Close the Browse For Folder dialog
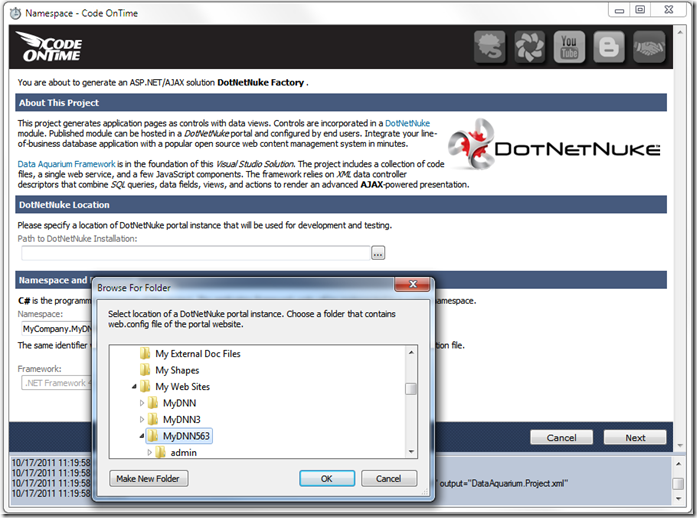697x518 pixels. [x=413, y=284]
